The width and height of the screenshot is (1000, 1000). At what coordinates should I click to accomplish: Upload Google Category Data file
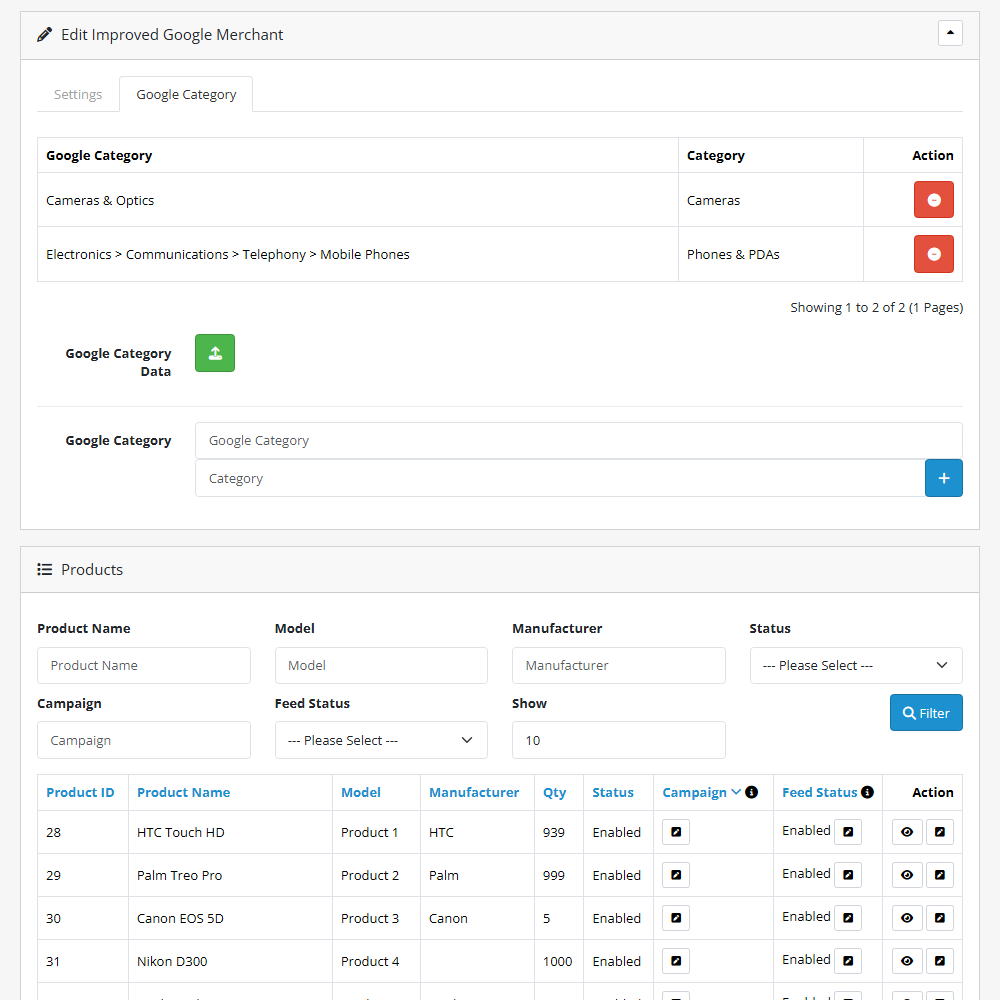(x=214, y=352)
